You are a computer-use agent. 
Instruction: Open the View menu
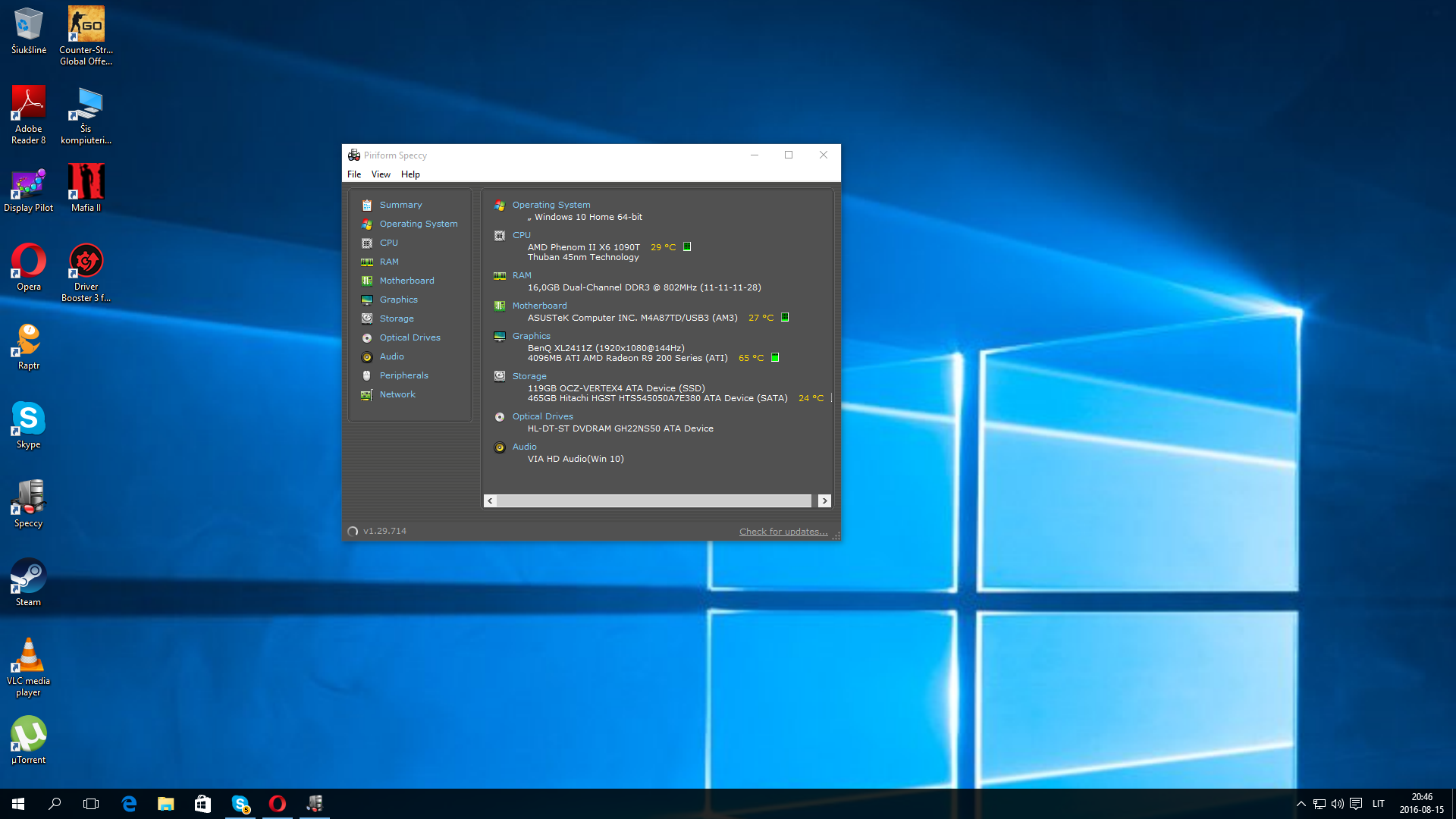click(381, 174)
